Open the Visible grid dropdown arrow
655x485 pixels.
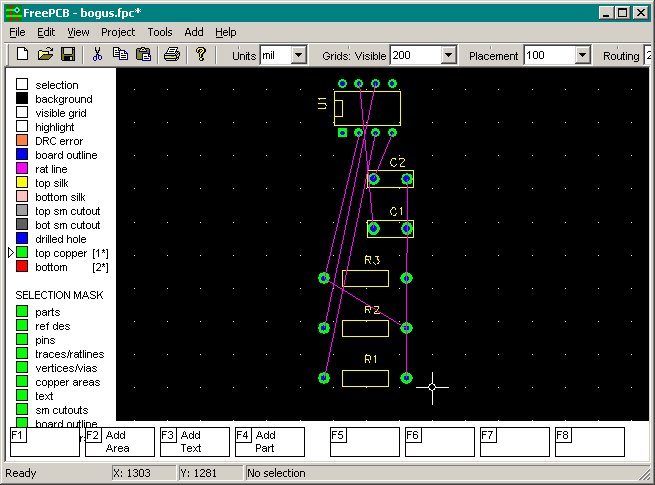click(x=448, y=55)
